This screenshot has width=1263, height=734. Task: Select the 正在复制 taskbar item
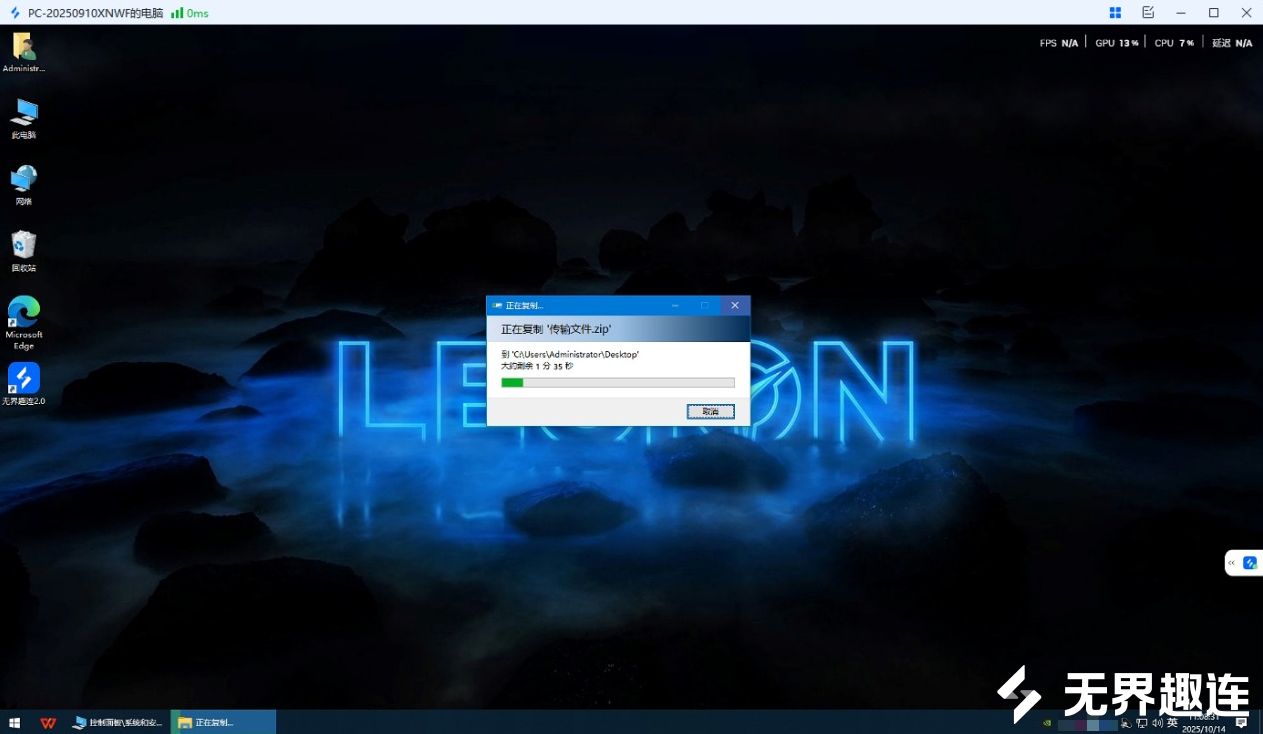[x=222, y=722]
